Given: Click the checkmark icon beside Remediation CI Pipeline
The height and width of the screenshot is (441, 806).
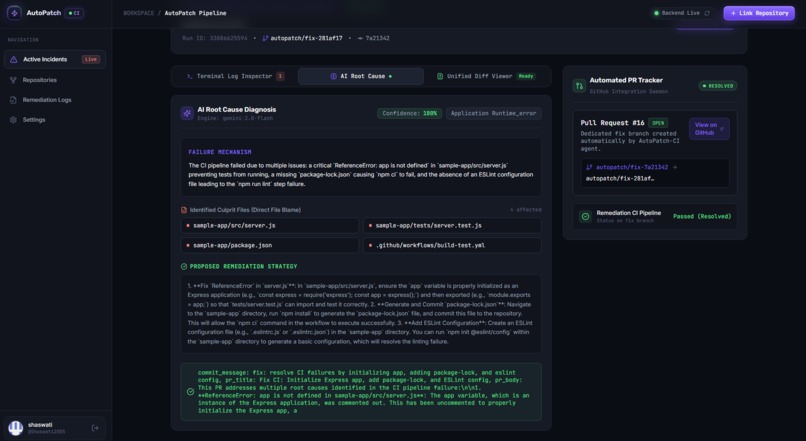Looking at the screenshot, I should click(x=585, y=216).
